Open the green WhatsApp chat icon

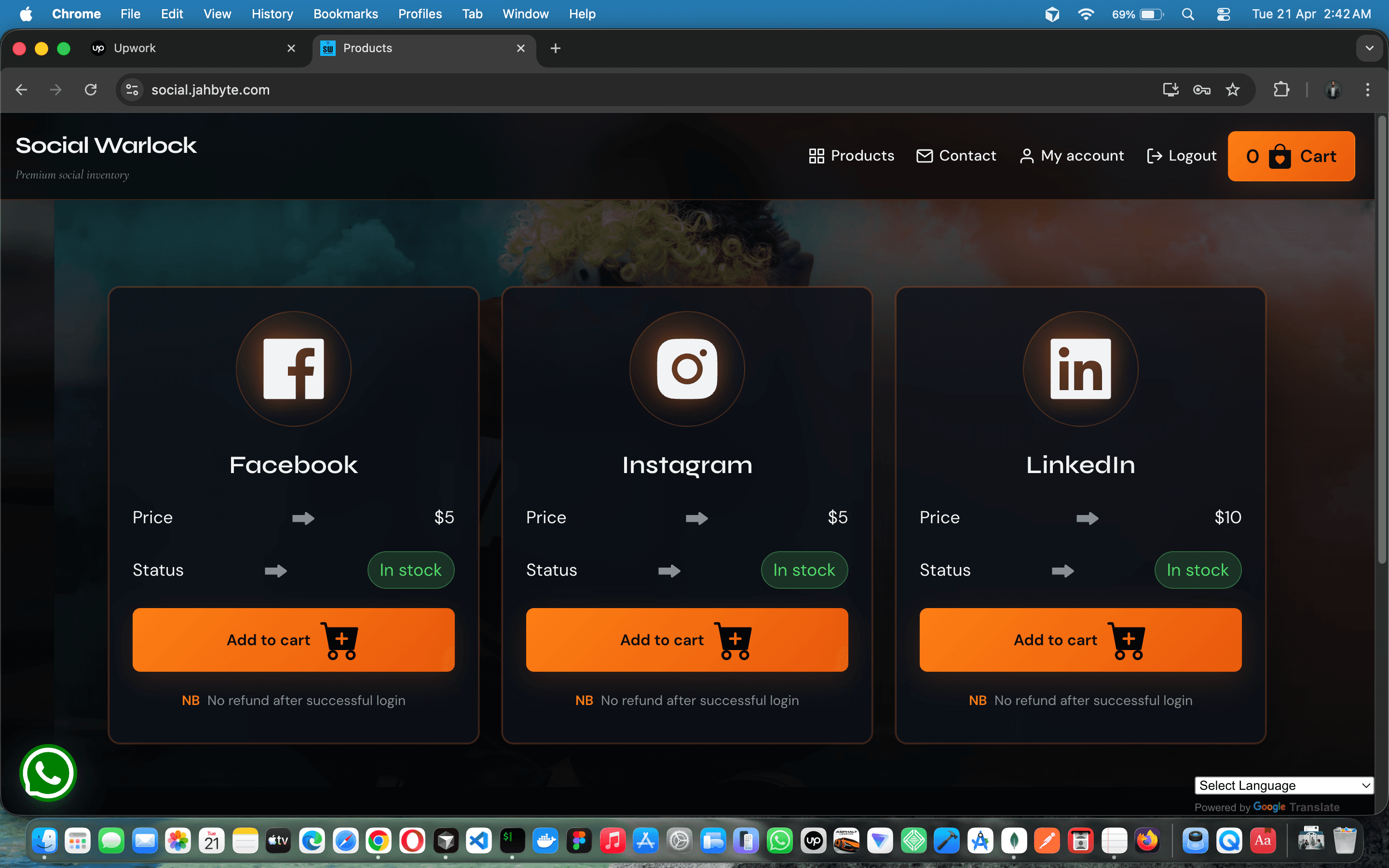click(48, 773)
